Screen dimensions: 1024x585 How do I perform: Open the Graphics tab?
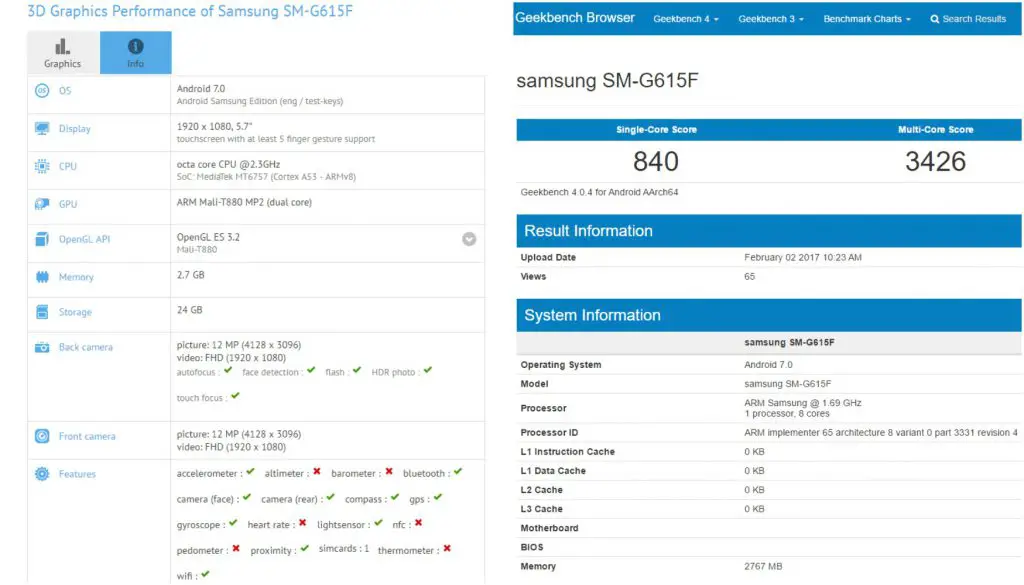click(x=63, y=52)
